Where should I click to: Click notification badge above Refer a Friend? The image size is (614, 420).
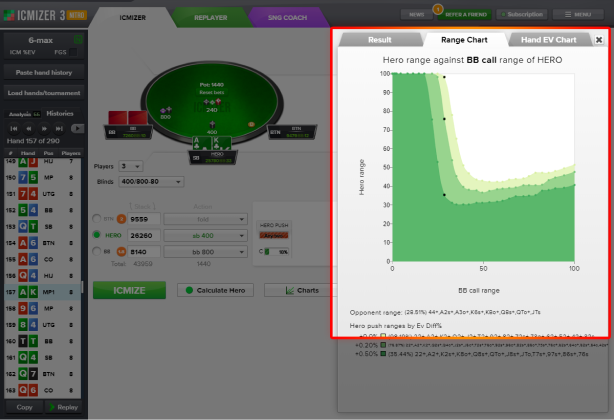(438, 9)
